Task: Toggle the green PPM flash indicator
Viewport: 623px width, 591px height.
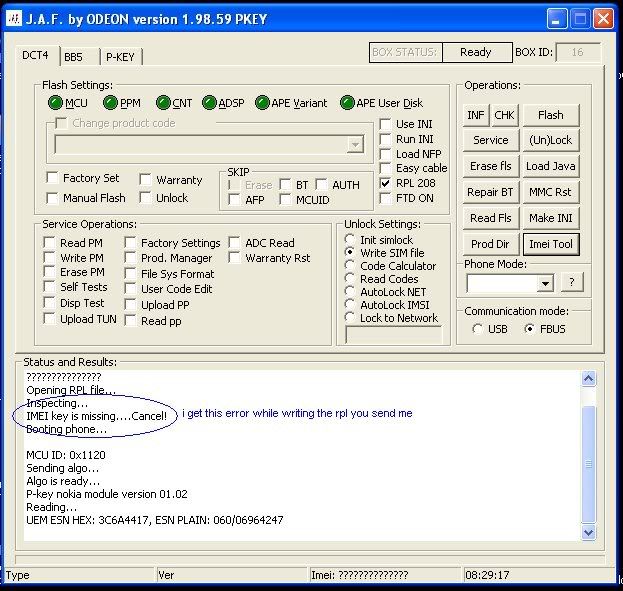Action: [x=110, y=103]
